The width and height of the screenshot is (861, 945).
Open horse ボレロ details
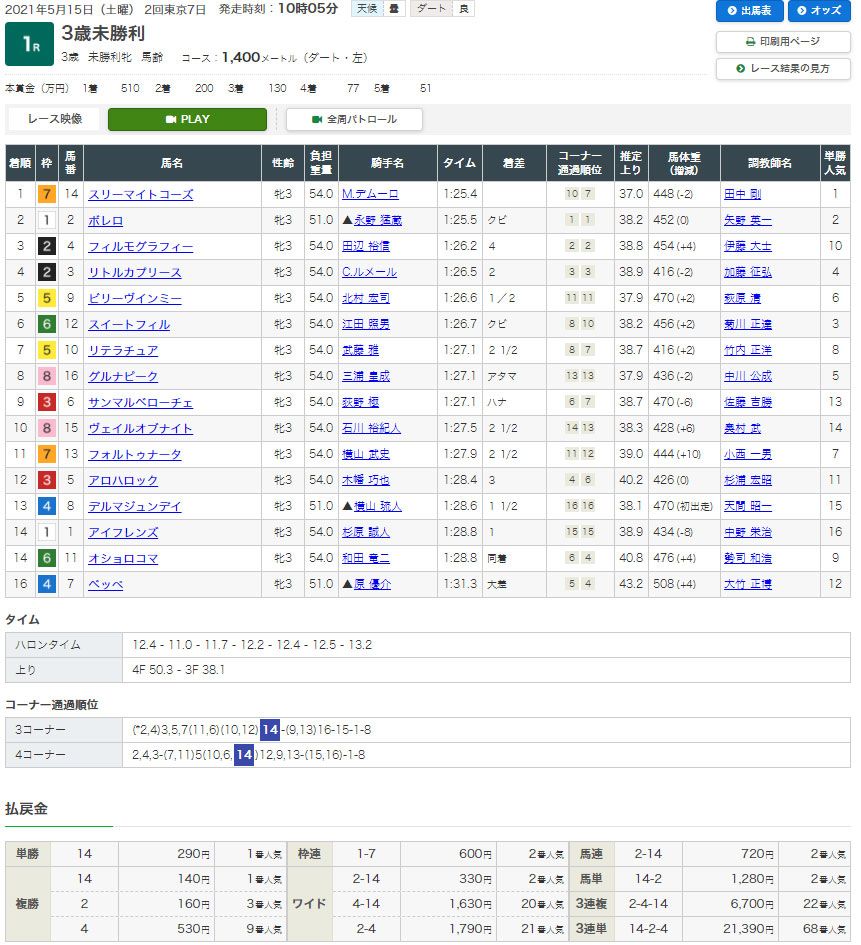coord(105,221)
